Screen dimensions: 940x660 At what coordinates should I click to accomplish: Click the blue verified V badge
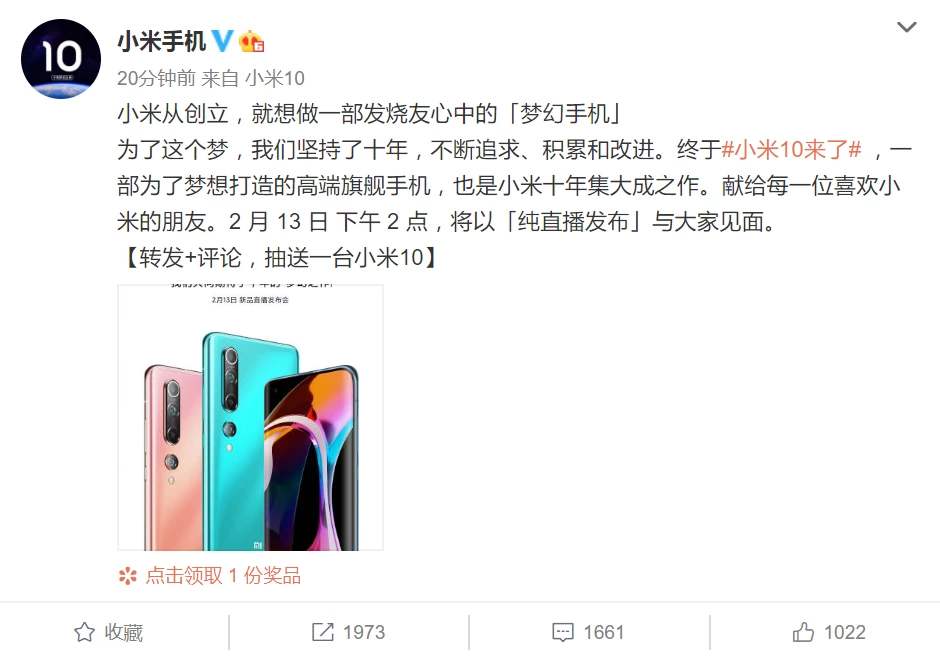pyautogui.click(x=222, y=41)
